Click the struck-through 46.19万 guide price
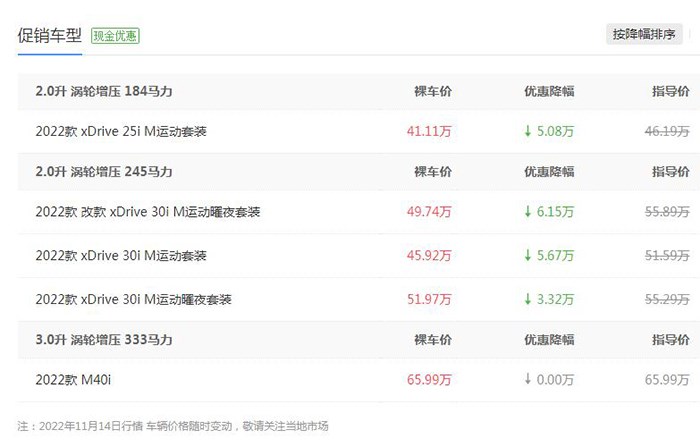 667,131
